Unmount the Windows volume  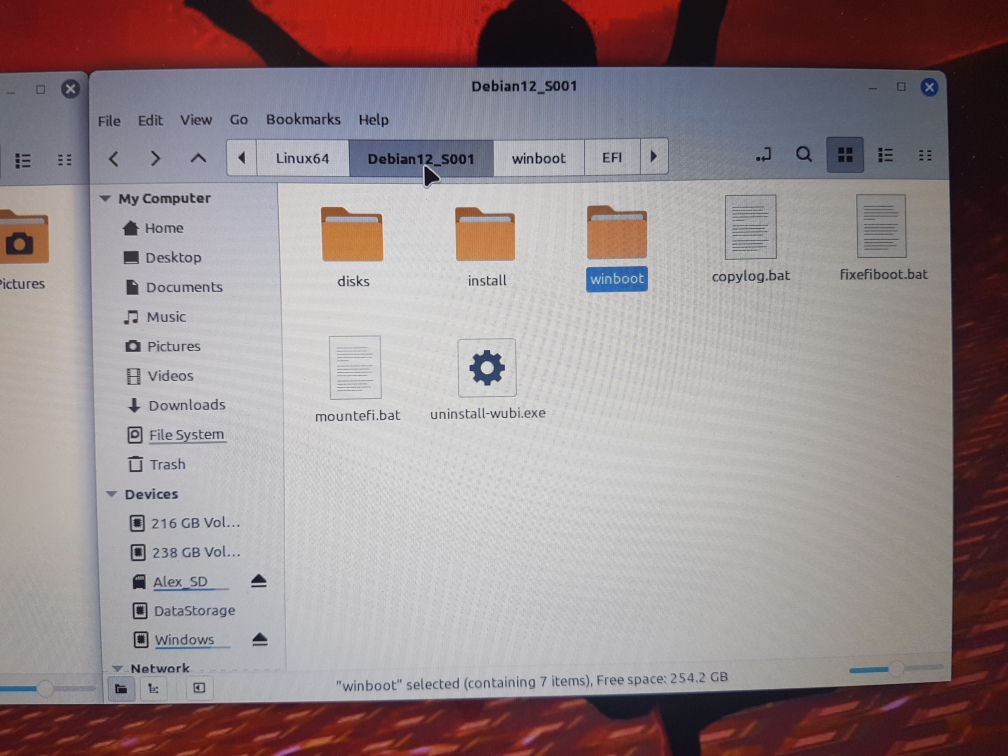pos(258,640)
